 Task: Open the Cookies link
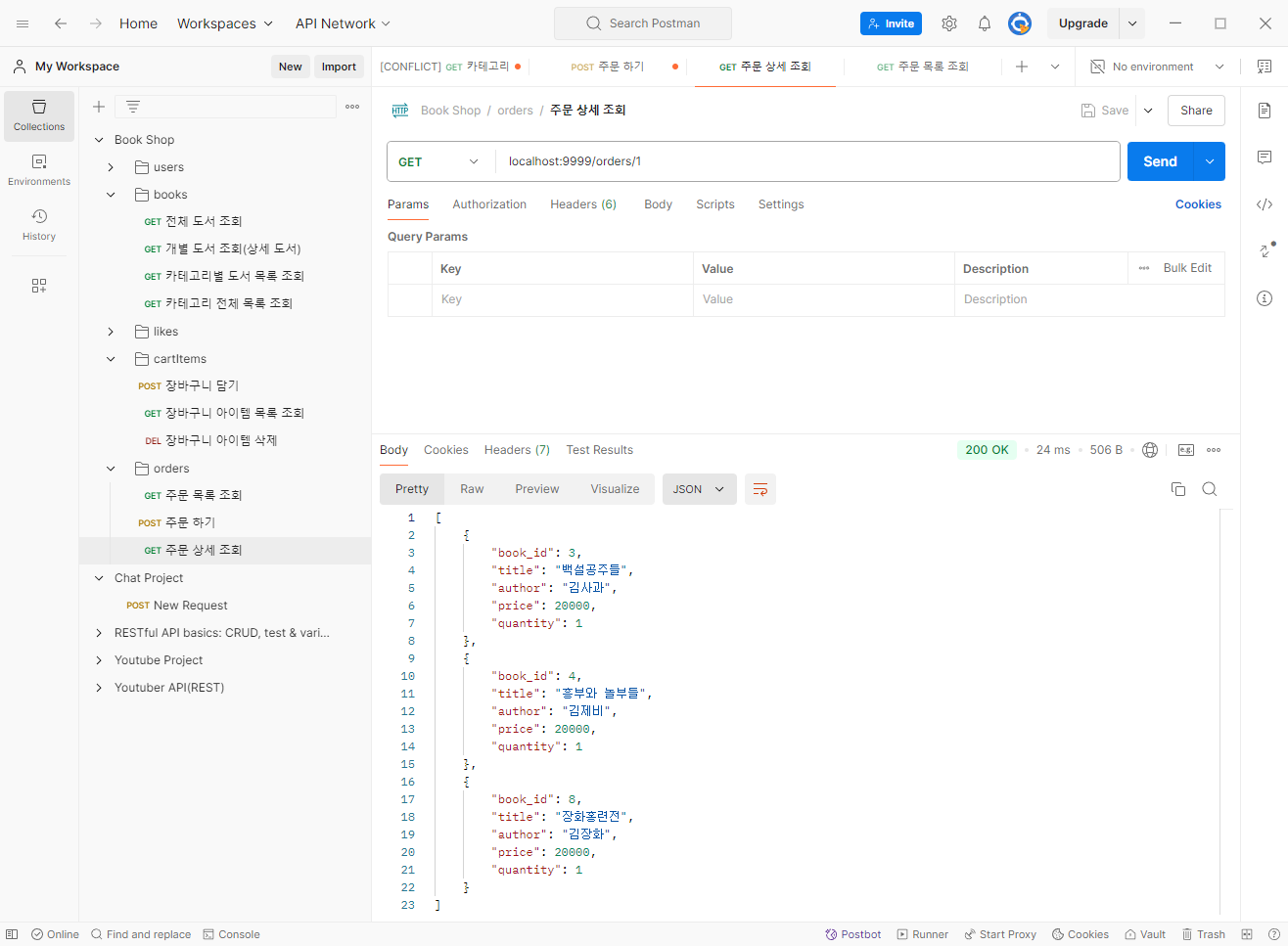1198,204
